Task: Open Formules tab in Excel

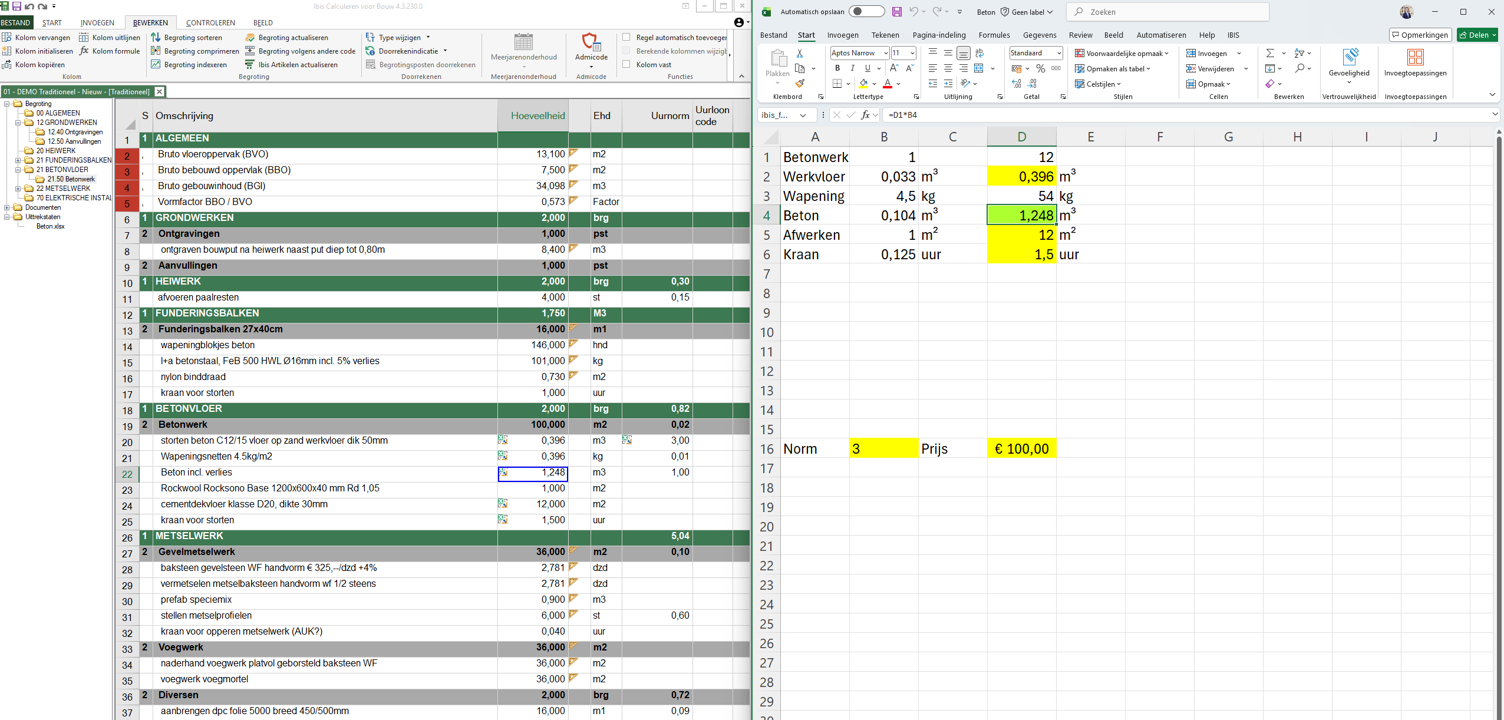Action: [x=994, y=35]
